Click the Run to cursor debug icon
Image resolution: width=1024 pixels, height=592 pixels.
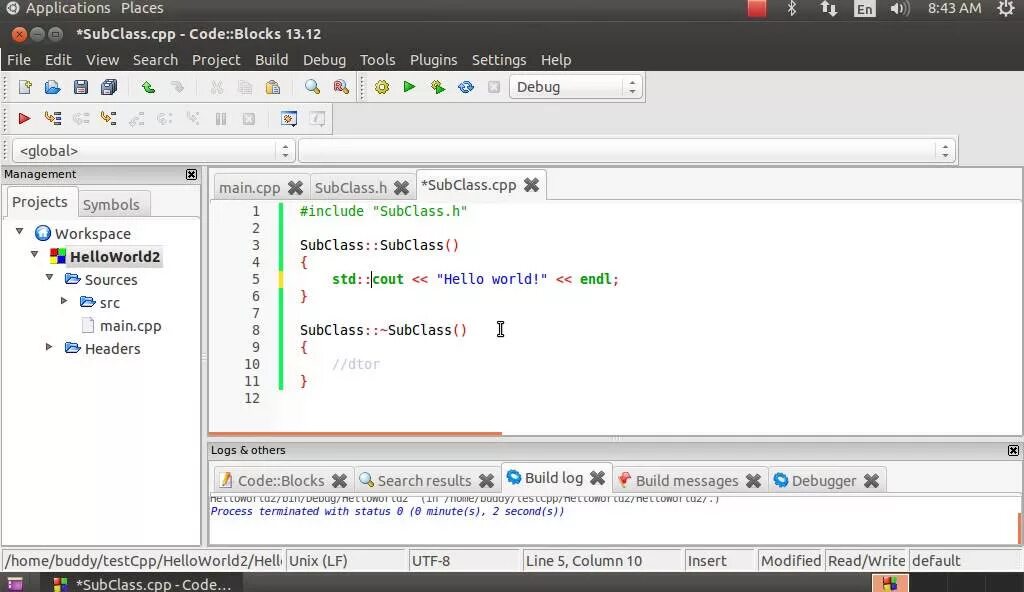pos(52,118)
